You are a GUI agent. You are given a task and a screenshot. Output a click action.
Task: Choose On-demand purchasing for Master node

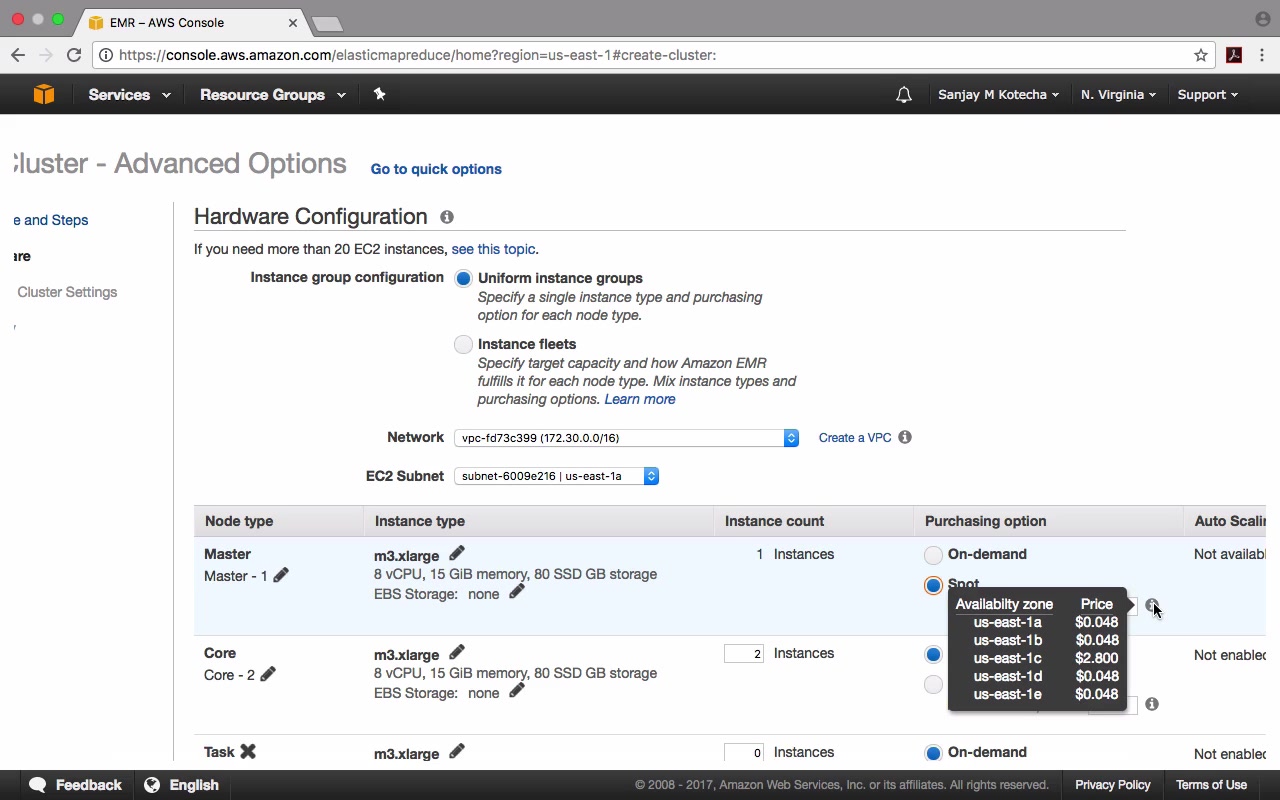click(x=933, y=555)
